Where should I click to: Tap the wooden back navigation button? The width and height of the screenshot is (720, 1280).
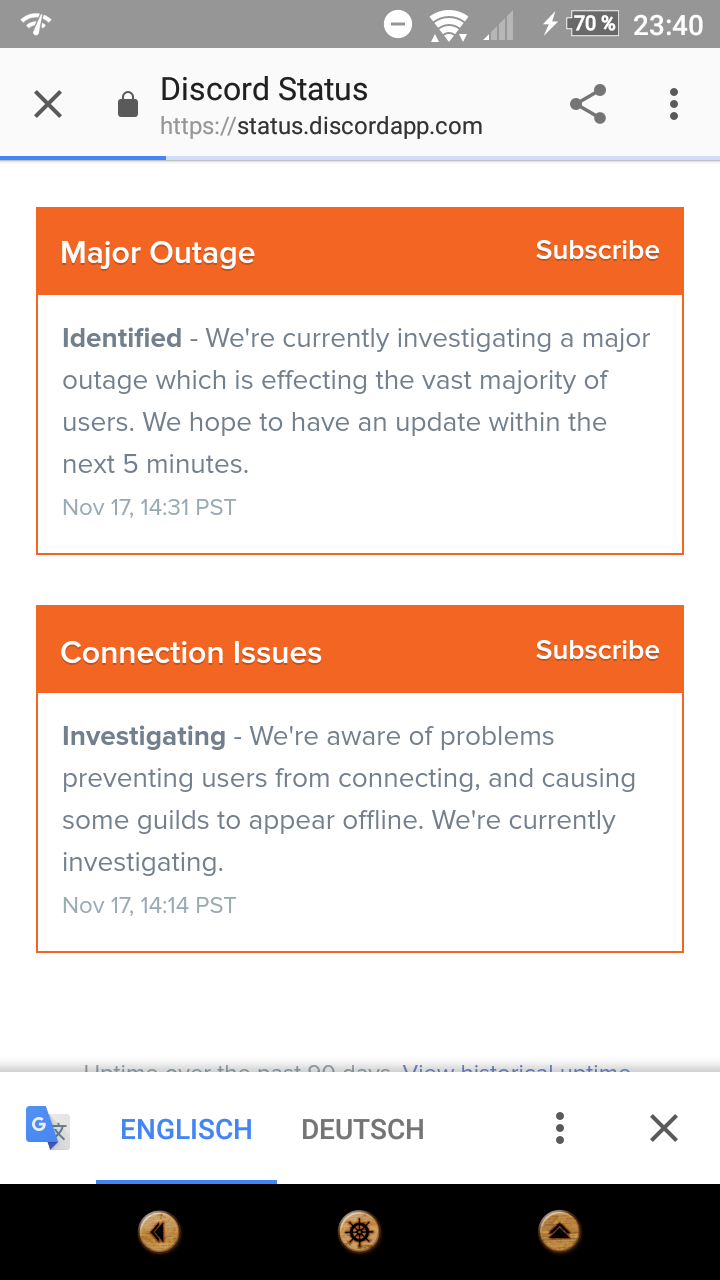(159, 1232)
